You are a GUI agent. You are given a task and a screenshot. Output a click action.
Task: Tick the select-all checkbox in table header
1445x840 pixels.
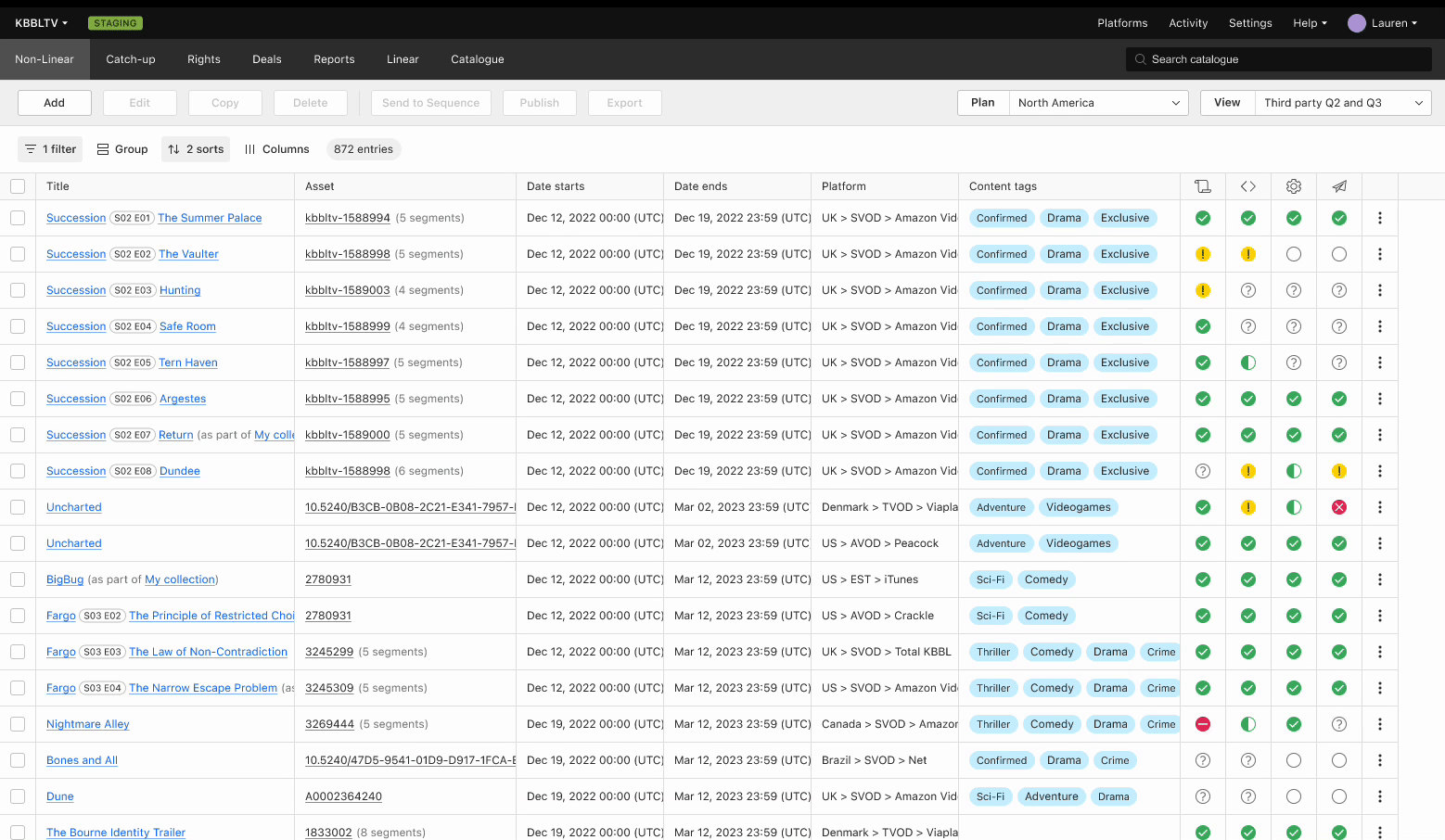tap(18, 186)
